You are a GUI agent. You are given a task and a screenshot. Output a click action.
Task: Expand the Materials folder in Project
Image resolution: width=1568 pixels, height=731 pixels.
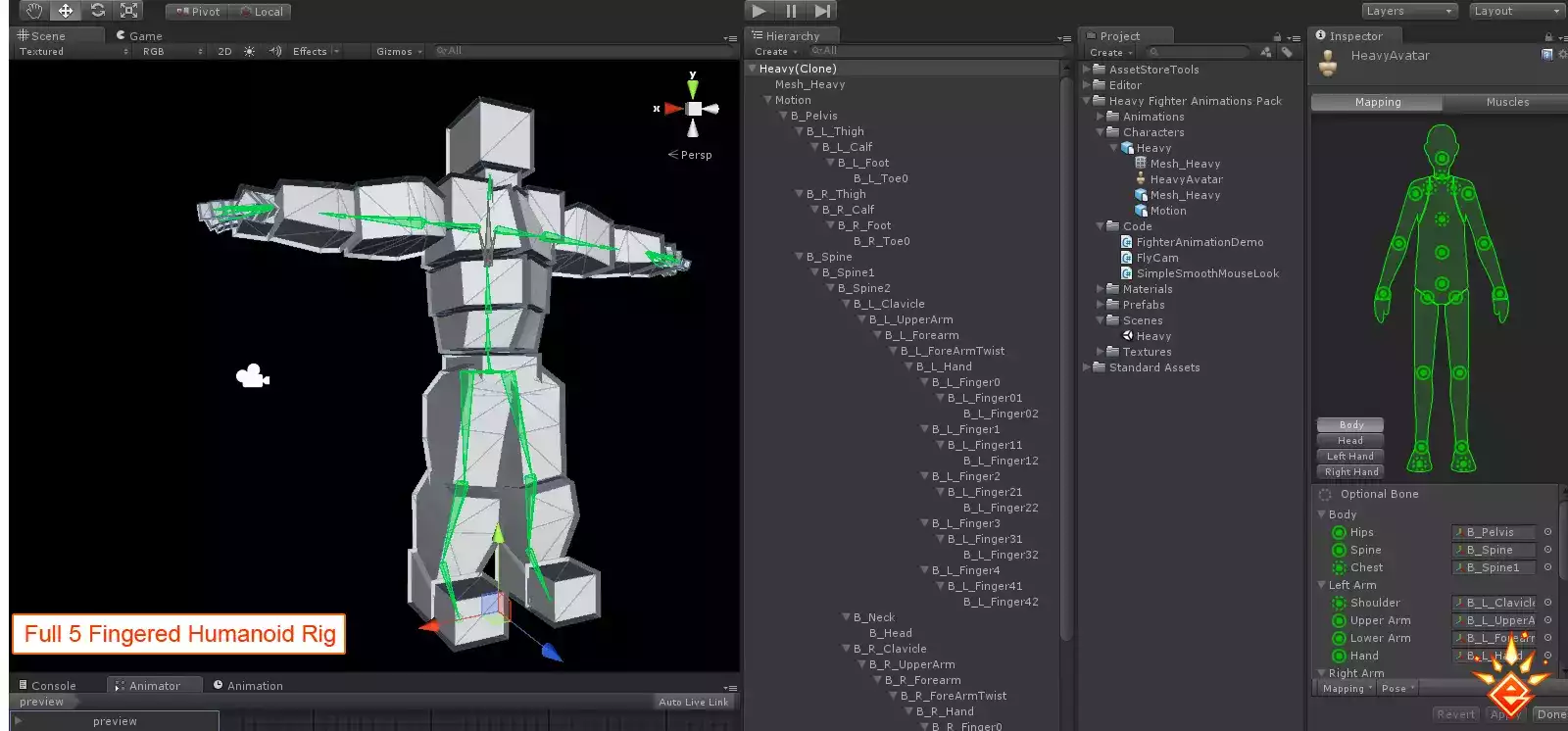pos(1101,289)
